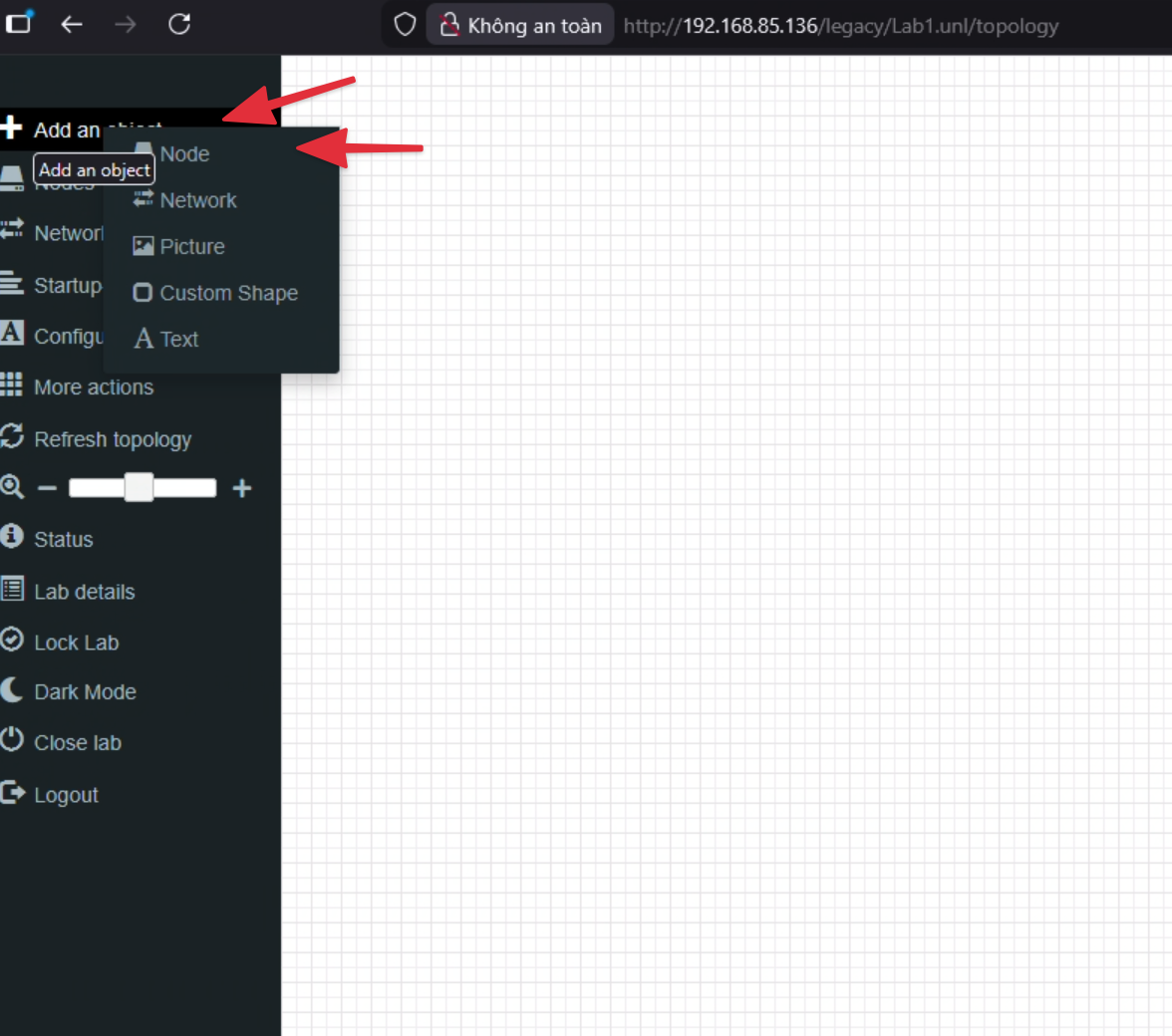The image size is (1172, 1036).
Task: Pick Custom Shape from the submenu
Action: [228, 293]
